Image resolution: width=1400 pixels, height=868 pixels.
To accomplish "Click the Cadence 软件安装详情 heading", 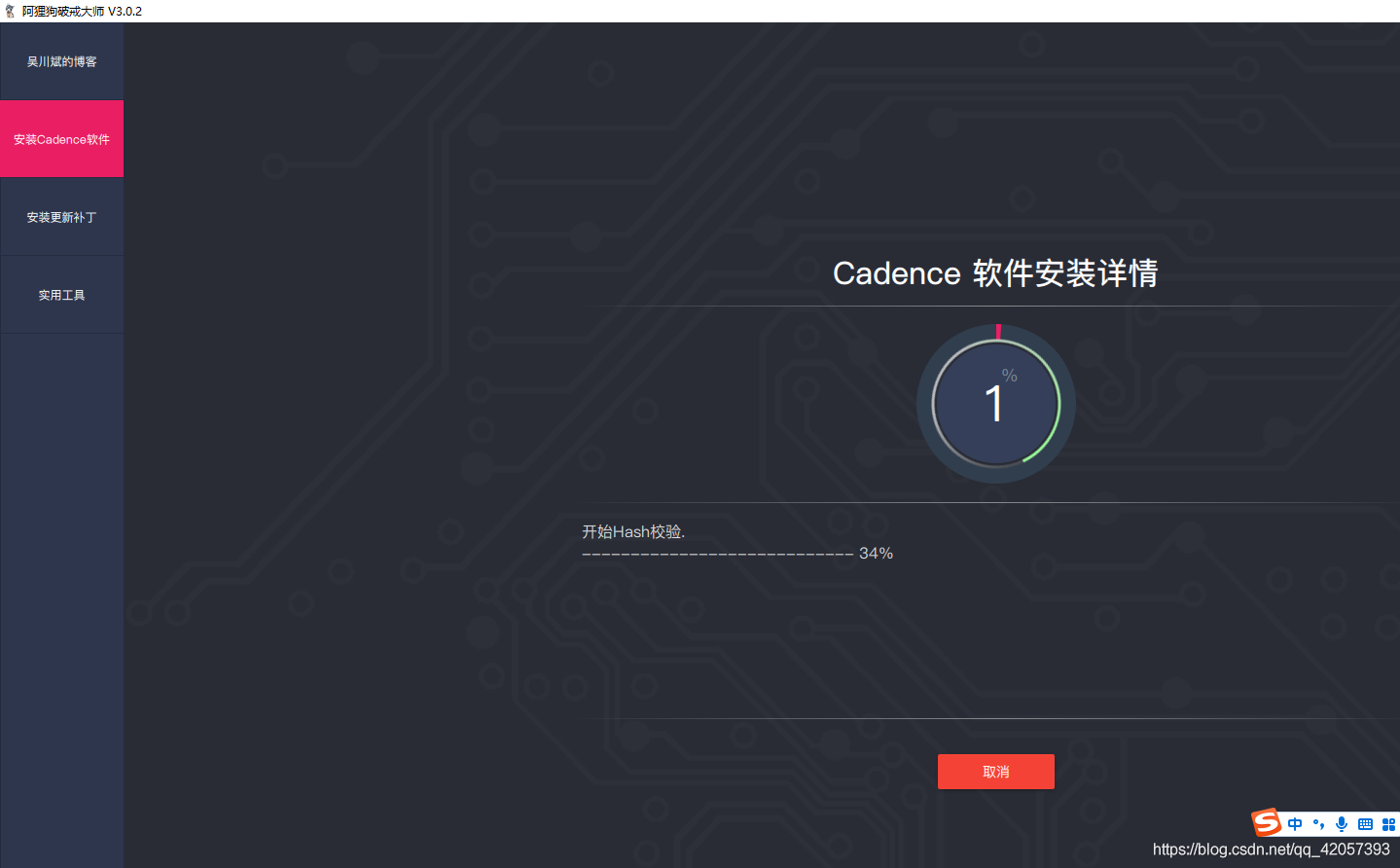I will pos(995,273).
